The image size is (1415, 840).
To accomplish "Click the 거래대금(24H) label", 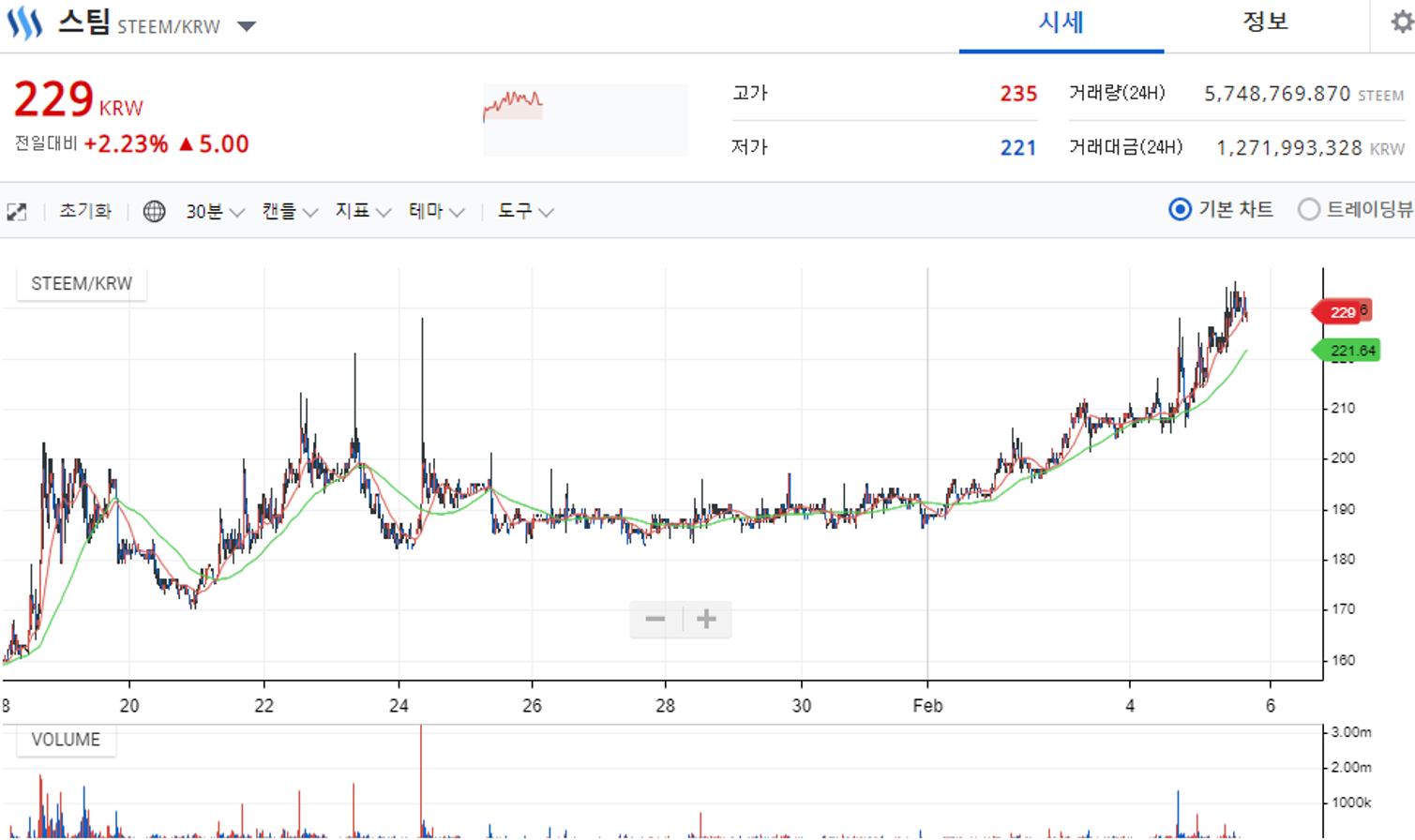I will click(x=1125, y=147).
